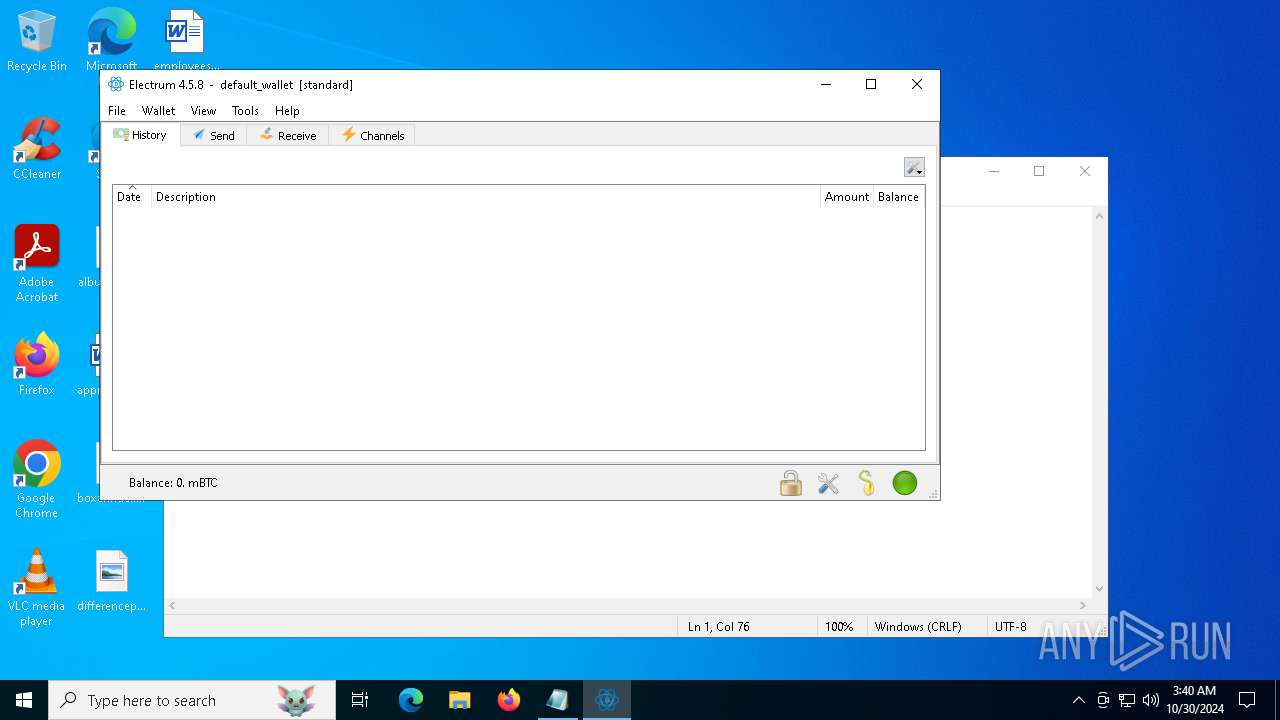The image size is (1280, 720).
Task: Click the taskbar search box
Action: (192, 700)
